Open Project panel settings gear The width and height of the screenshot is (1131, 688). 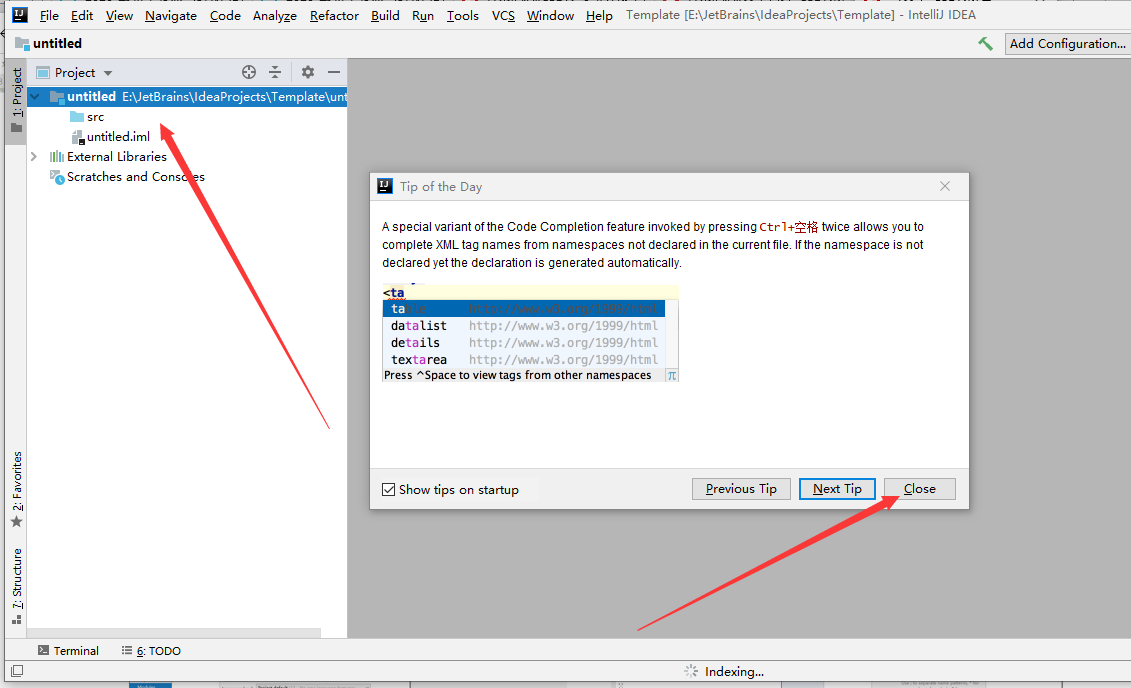pos(308,72)
